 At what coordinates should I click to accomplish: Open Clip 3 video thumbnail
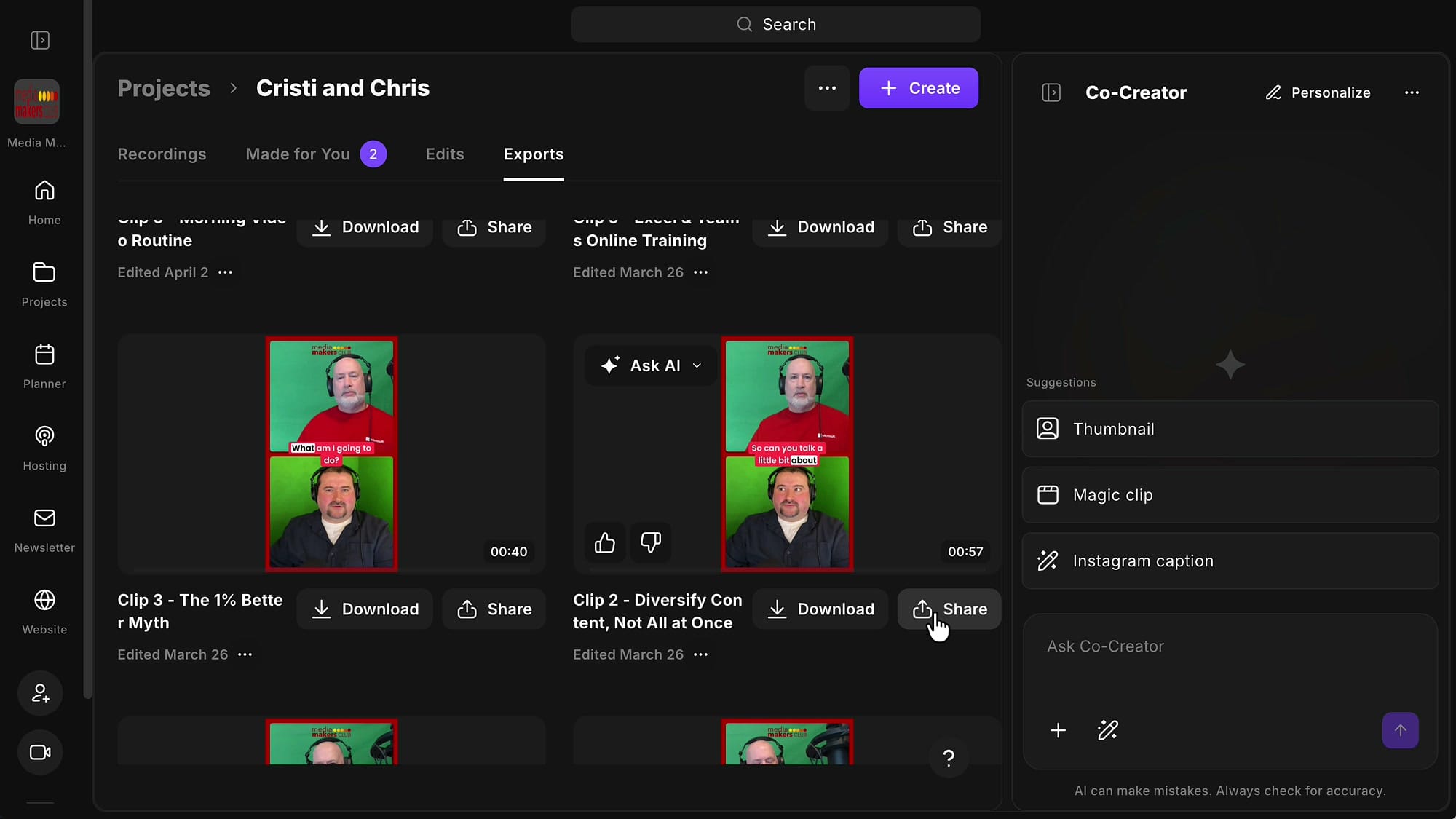click(x=331, y=454)
